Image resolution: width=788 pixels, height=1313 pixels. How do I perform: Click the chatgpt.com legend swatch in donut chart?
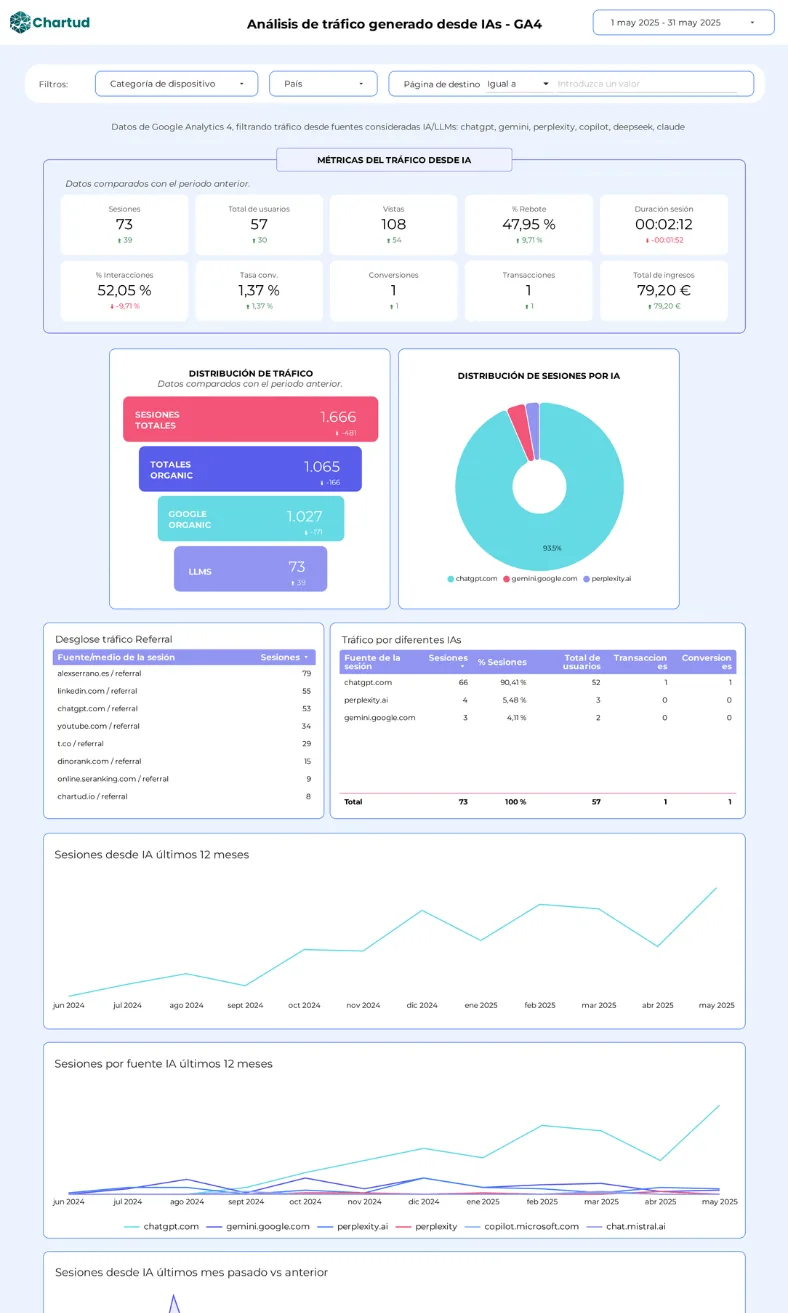click(x=451, y=579)
